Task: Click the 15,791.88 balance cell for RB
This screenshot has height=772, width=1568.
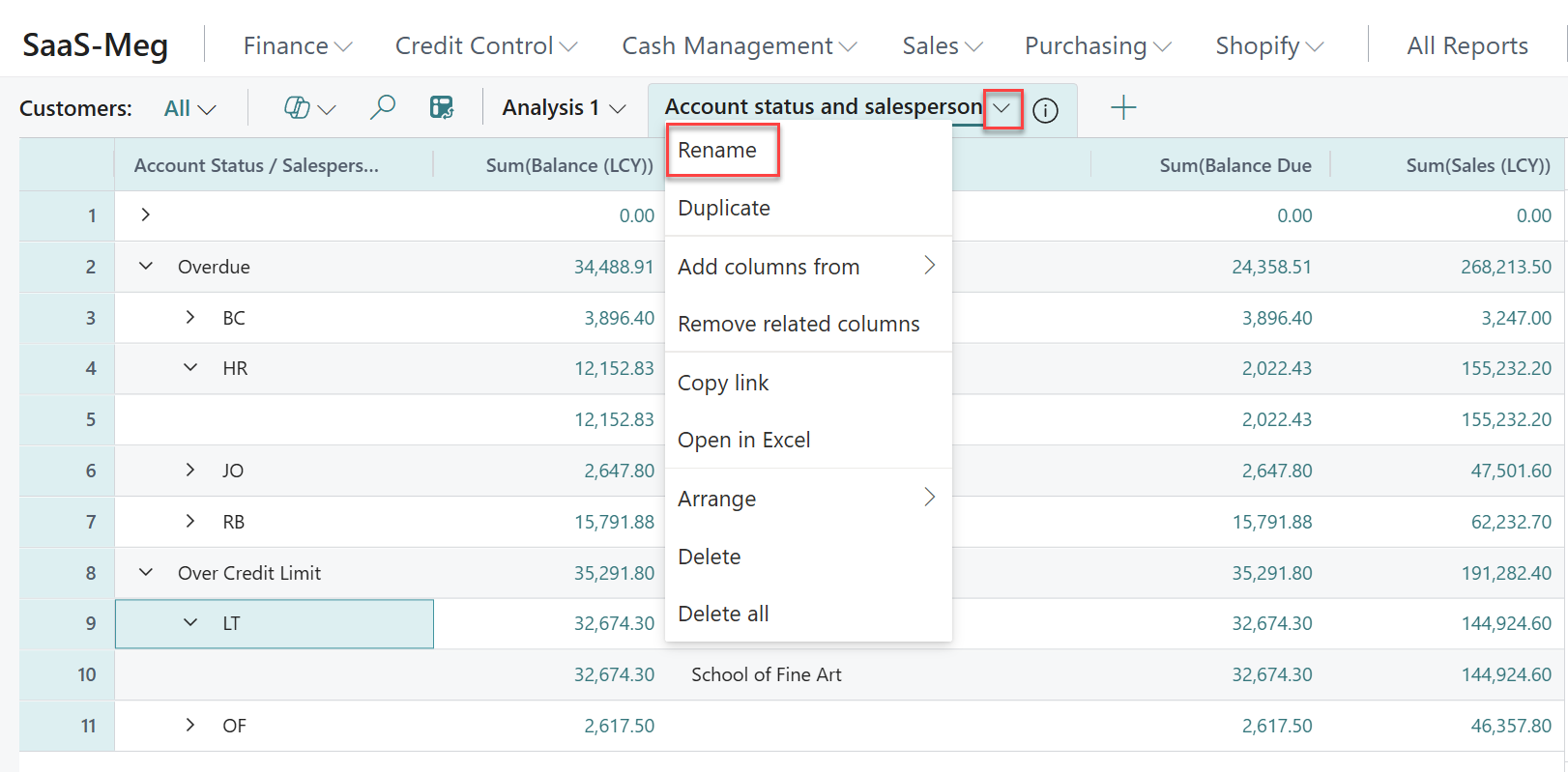Action: point(614,522)
